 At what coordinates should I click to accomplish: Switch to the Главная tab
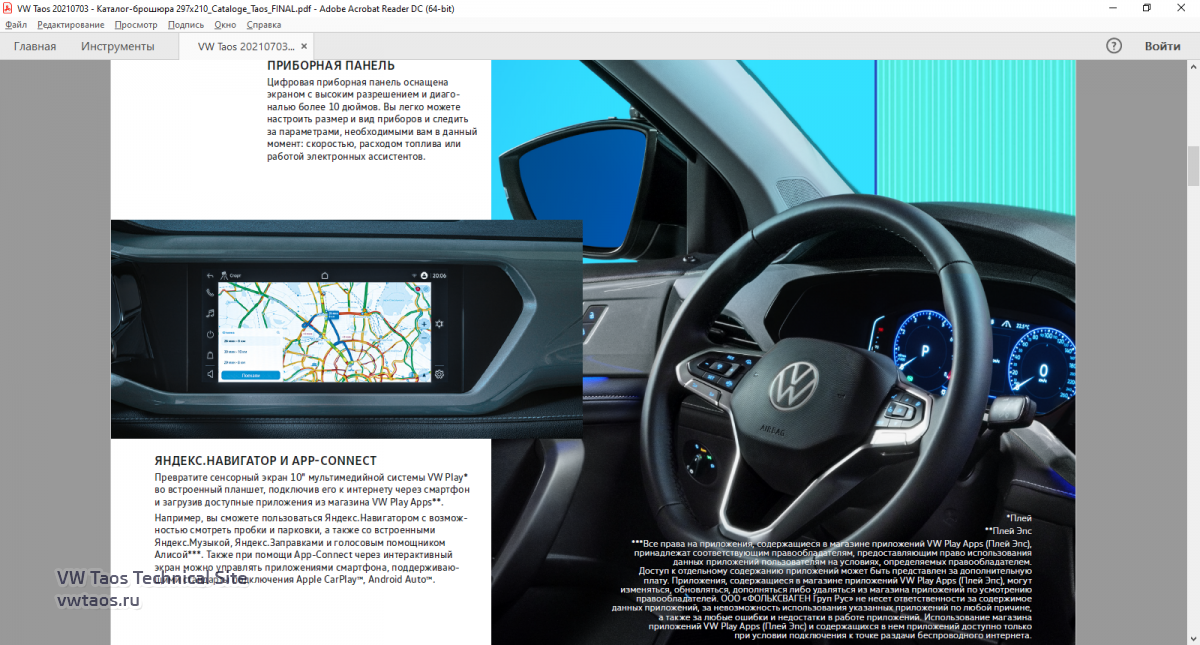[x=35, y=46]
